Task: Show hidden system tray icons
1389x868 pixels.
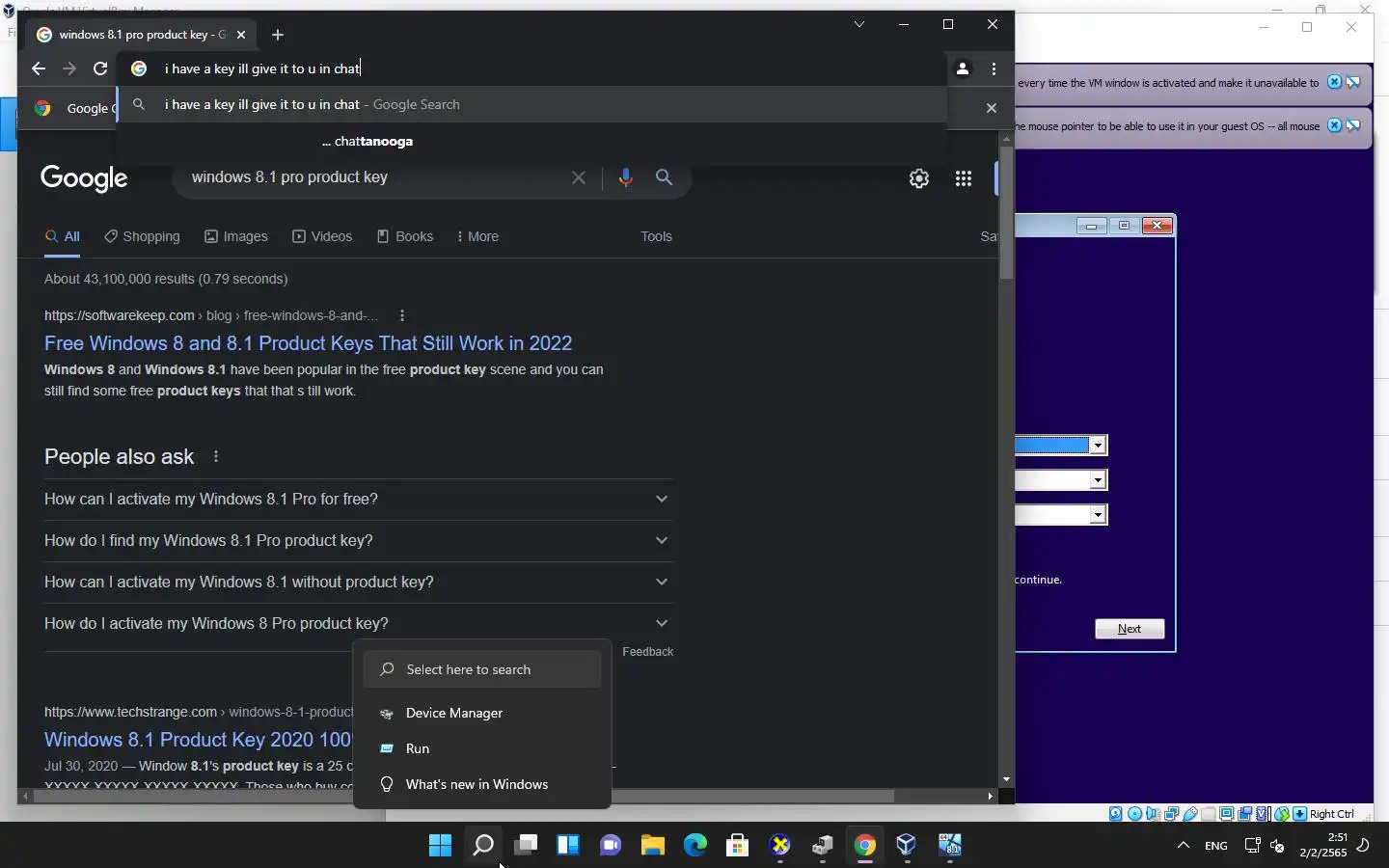Action: (x=1184, y=845)
